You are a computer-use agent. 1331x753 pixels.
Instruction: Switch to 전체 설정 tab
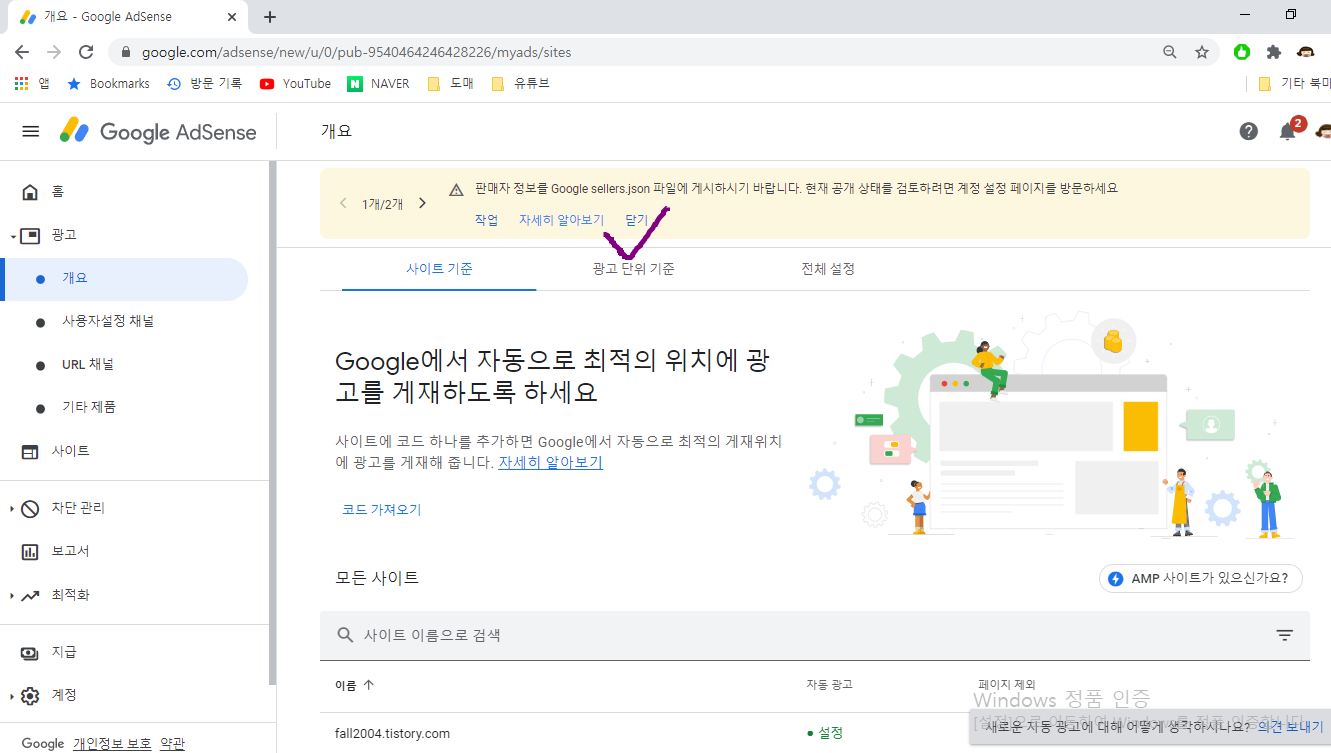[828, 269]
